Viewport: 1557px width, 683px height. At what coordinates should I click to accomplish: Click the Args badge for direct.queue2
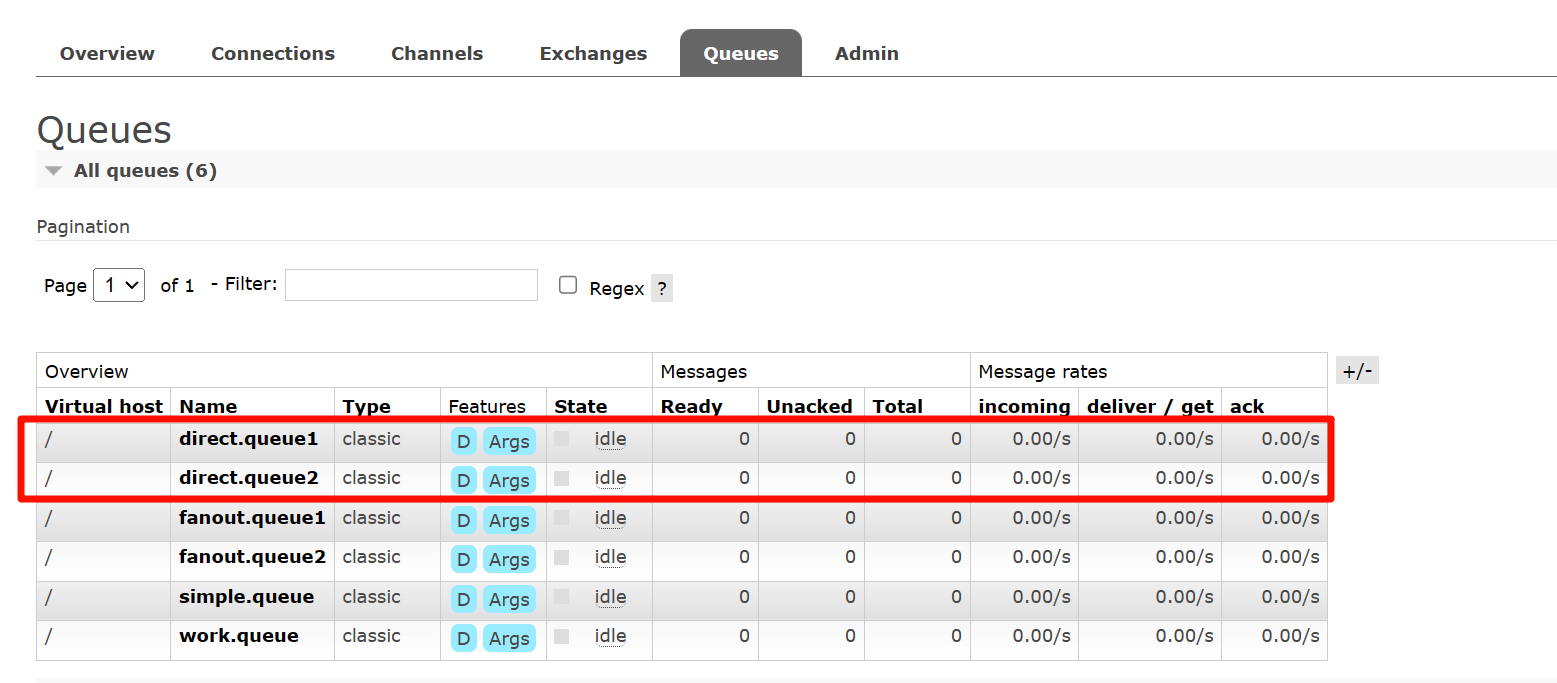[x=509, y=481]
